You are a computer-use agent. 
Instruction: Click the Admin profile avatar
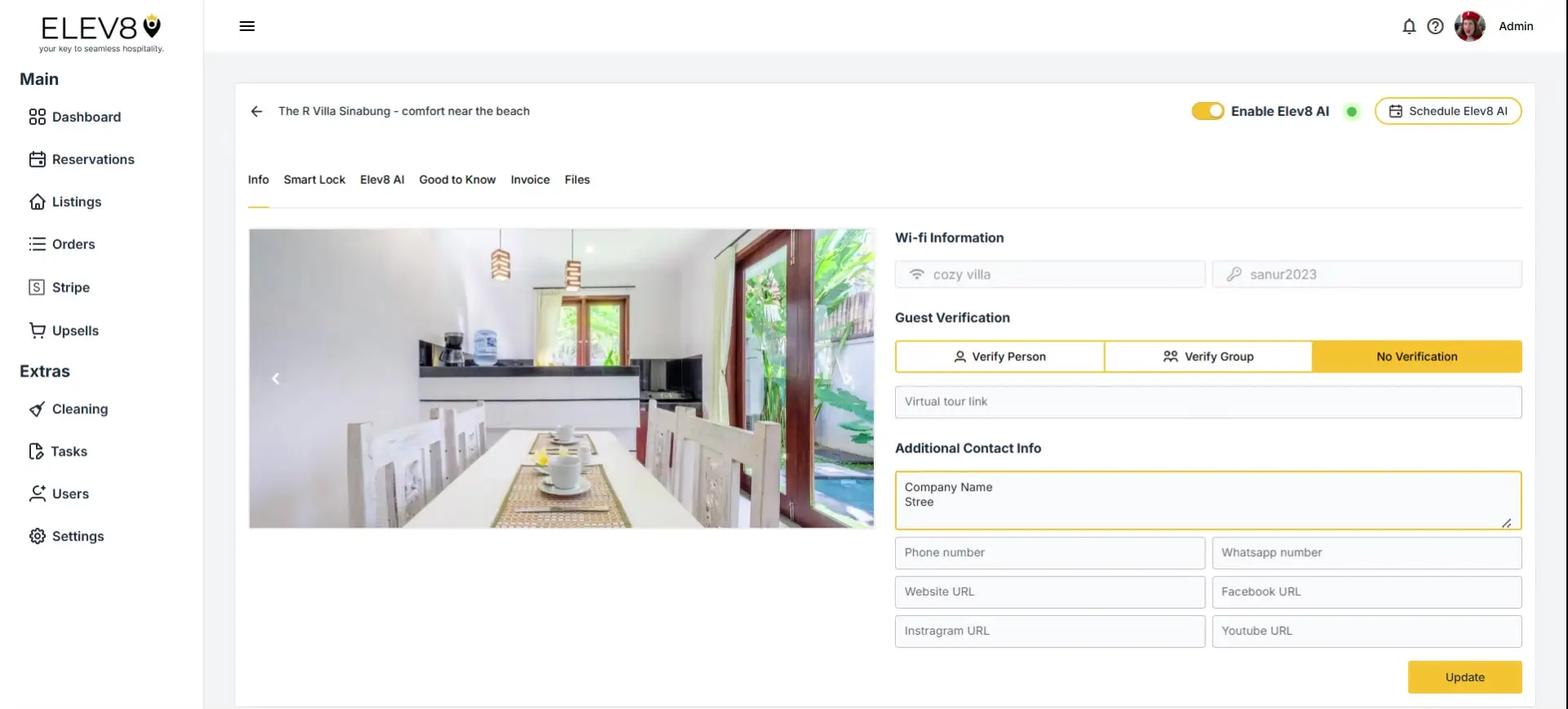coord(1469,26)
